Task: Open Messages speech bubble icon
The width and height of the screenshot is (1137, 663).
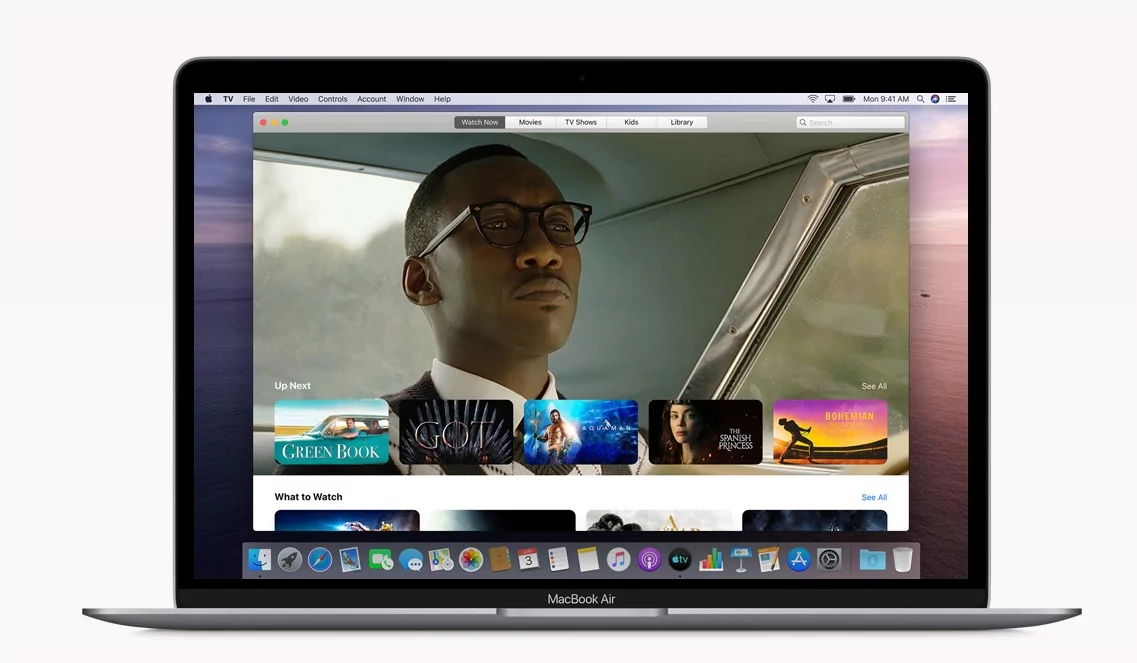Action: pos(411,560)
